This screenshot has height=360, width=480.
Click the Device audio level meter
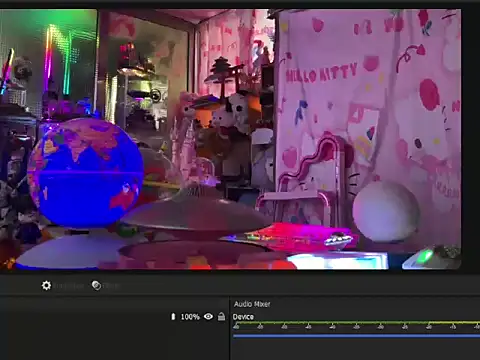click(x=356, y=323)
